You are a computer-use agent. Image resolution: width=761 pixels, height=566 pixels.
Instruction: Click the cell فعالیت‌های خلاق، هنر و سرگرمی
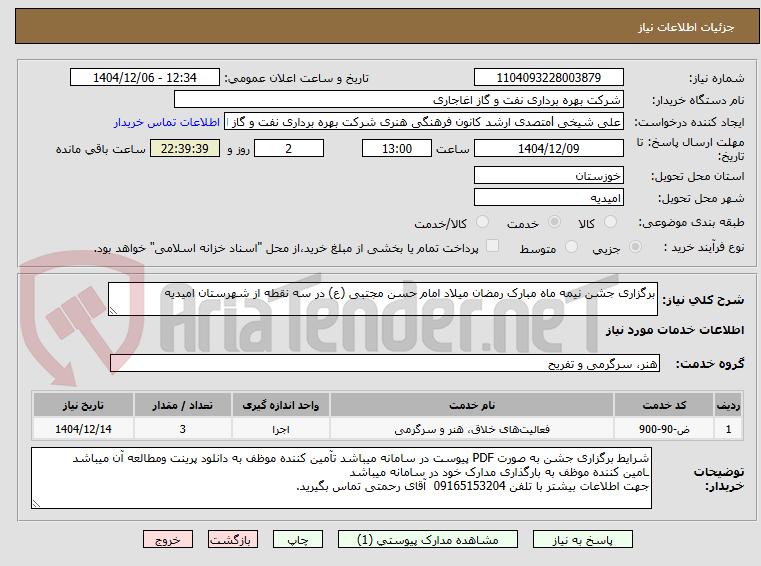click(x=472, y=429)
